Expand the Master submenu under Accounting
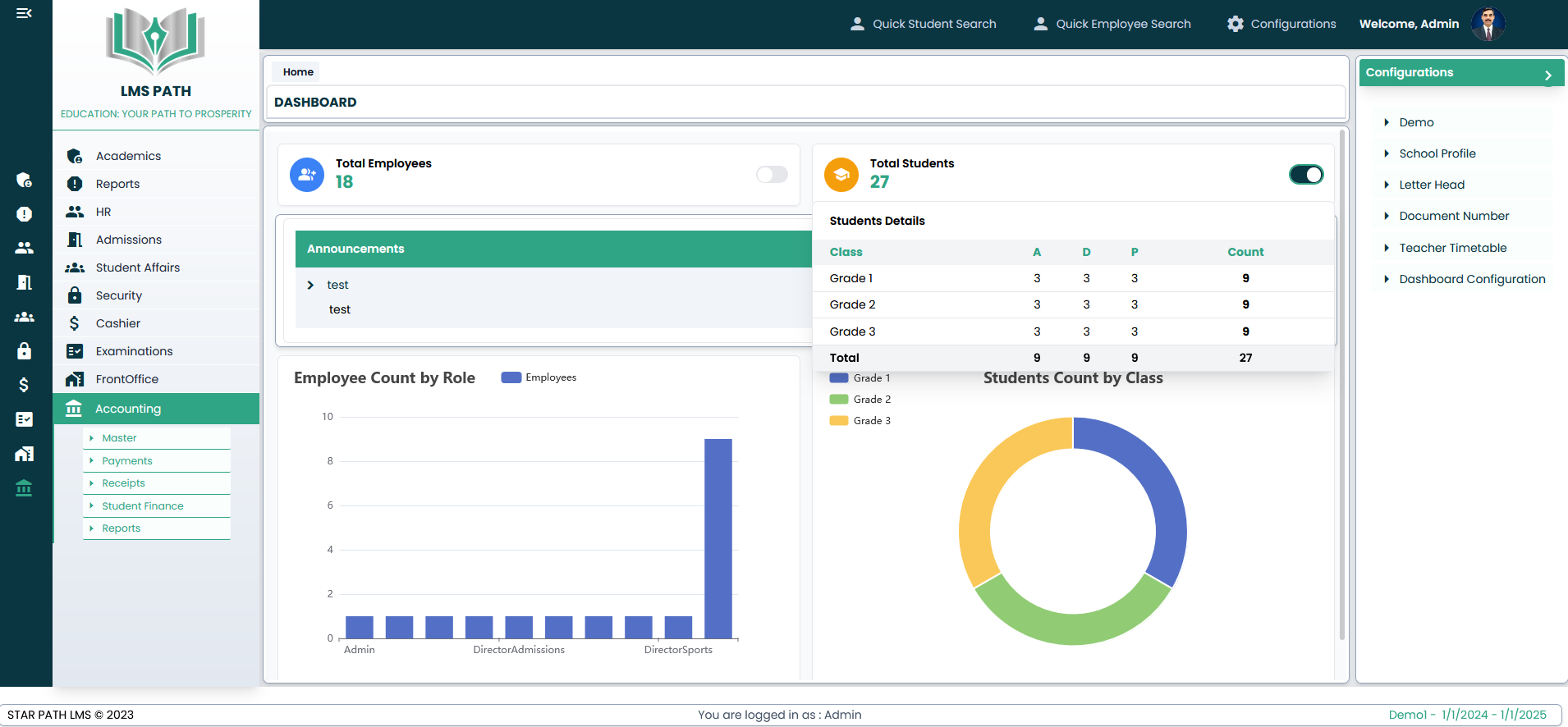This screenshot has height=727, width=1568. pos(156,438)
